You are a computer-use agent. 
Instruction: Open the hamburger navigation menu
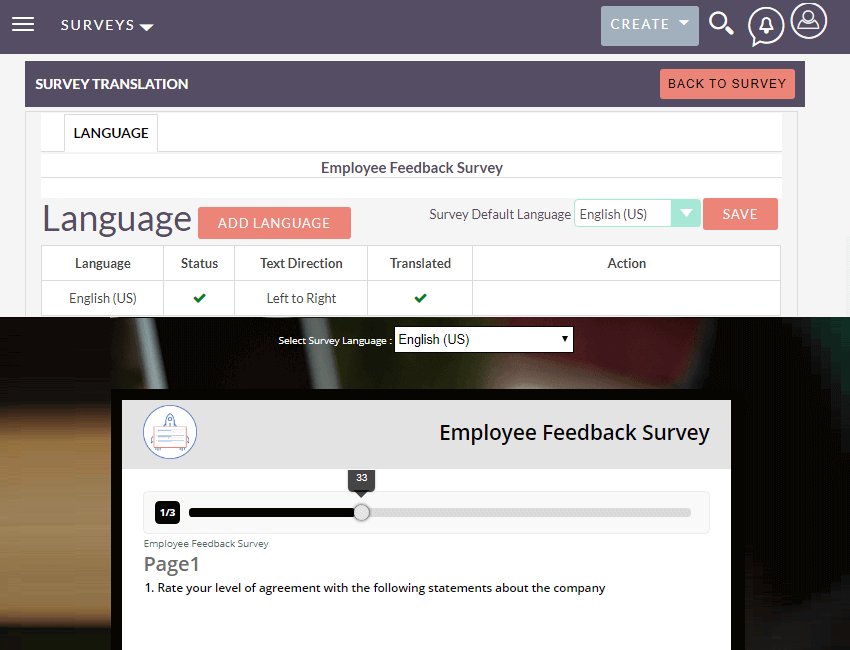point(23,24)
